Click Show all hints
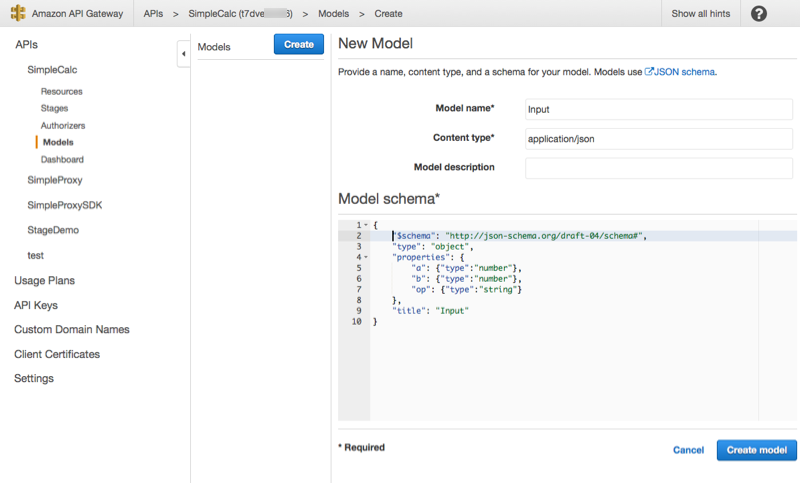 pos(700,14)
